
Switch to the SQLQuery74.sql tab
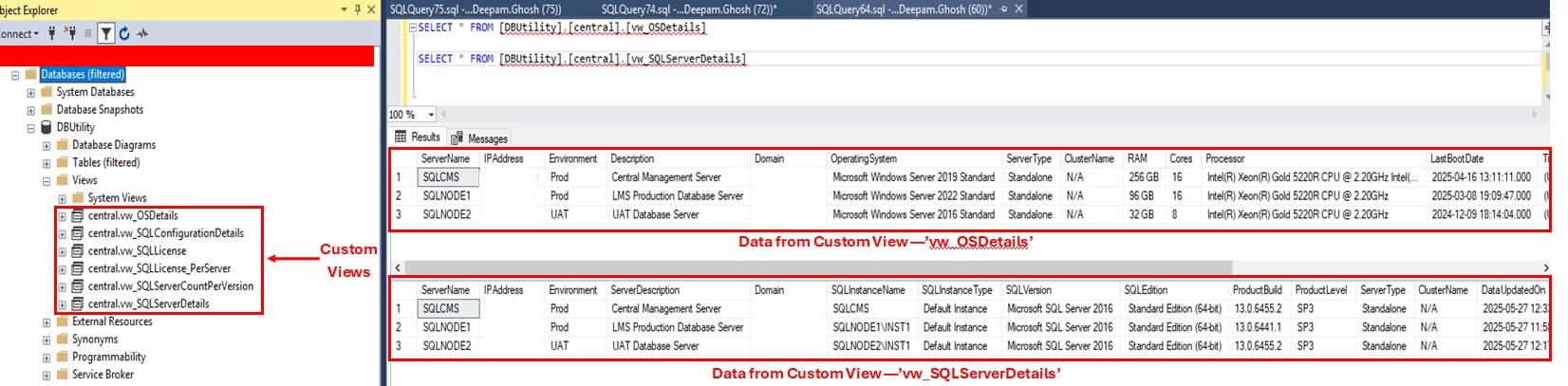pyautogui.click(x=689, y=9)
